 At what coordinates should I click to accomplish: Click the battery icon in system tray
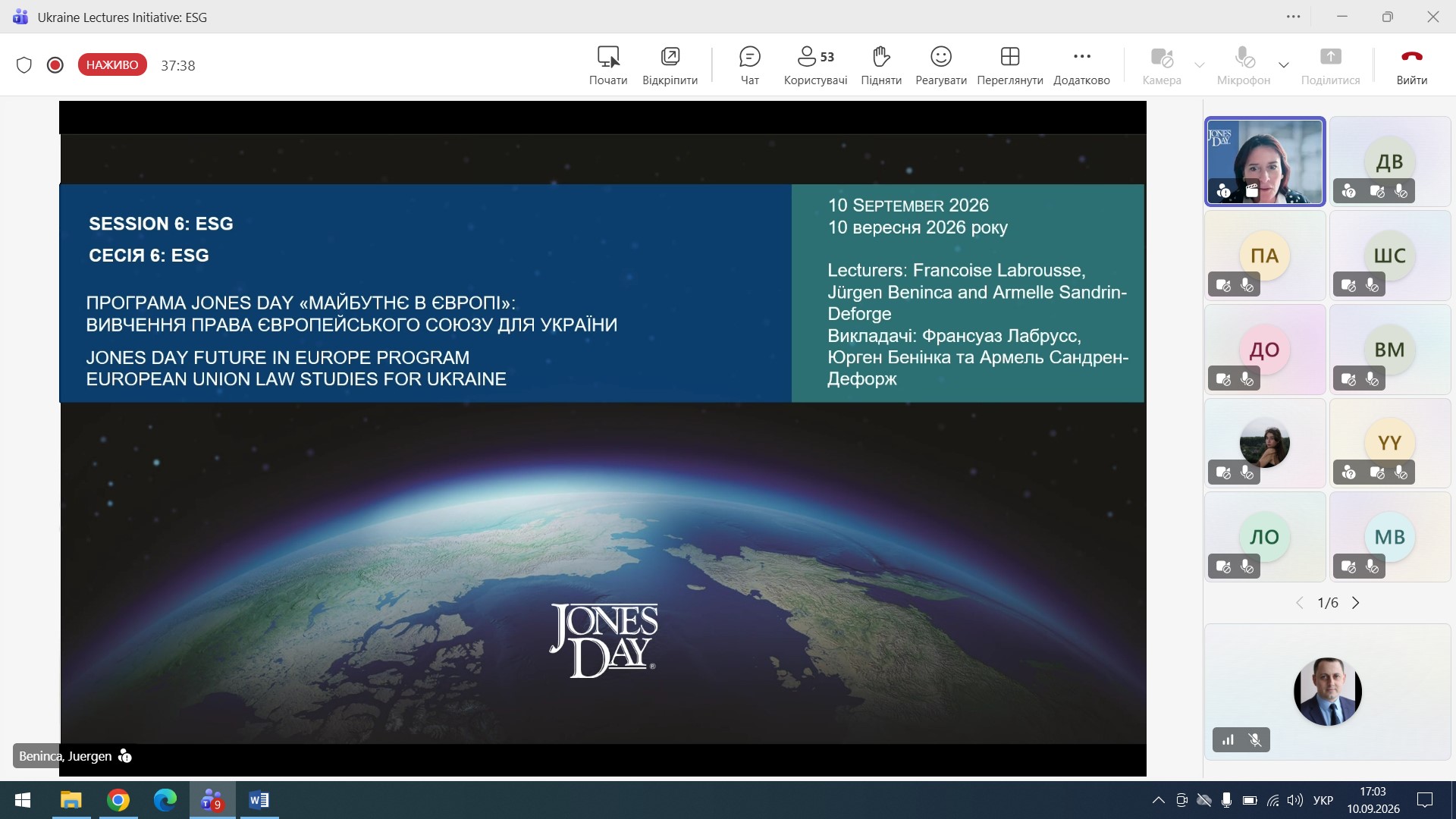click(x=1250, y=800)
